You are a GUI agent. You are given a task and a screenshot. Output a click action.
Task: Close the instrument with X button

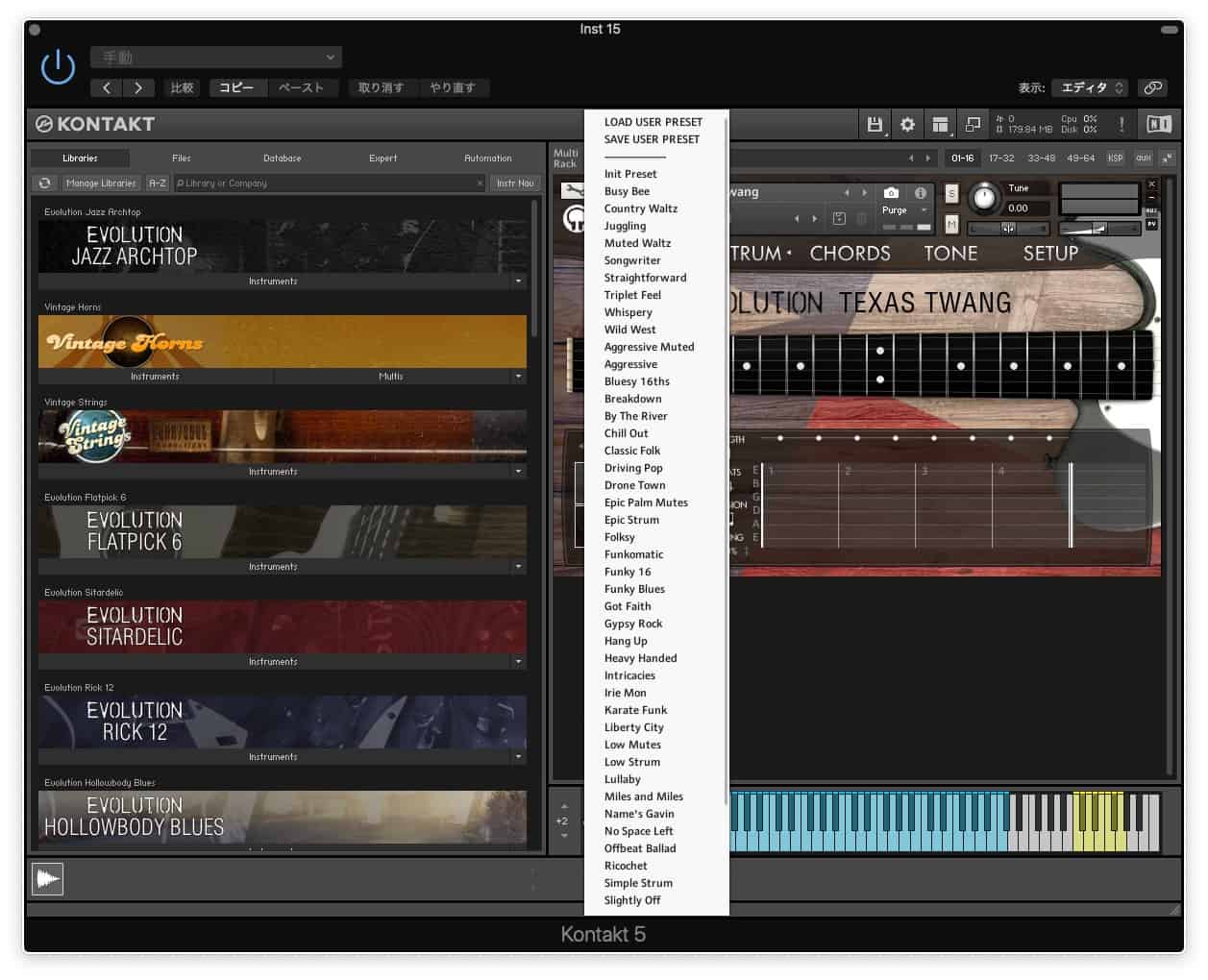(1151, 184)
